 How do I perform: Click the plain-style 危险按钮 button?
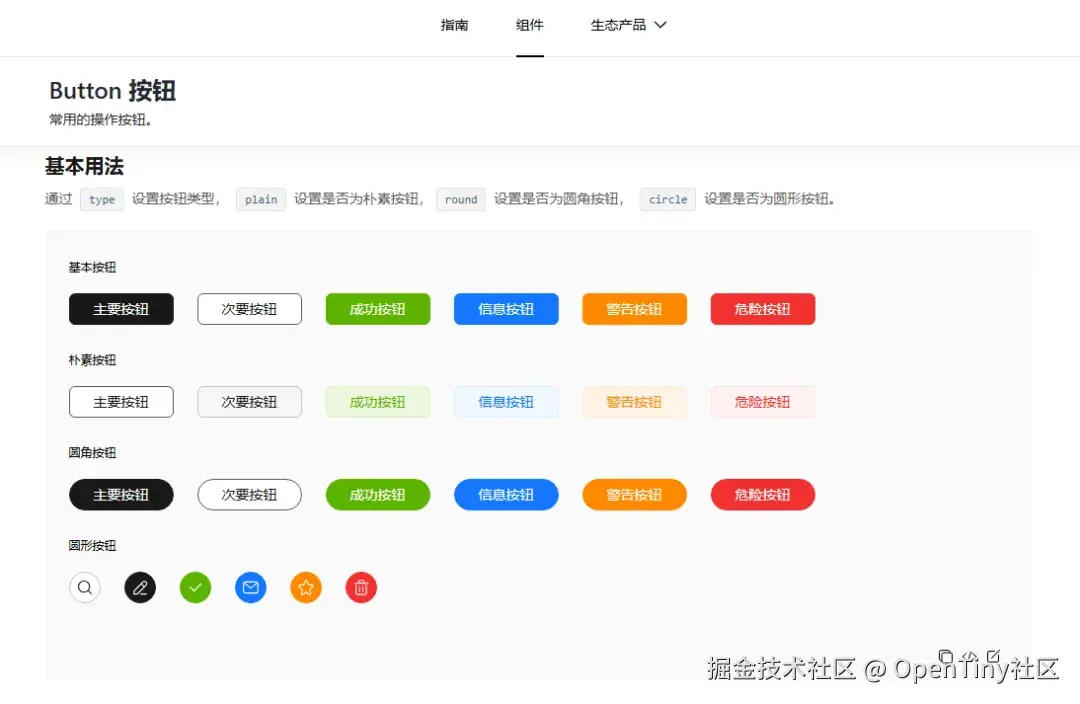tap(762, 401)
